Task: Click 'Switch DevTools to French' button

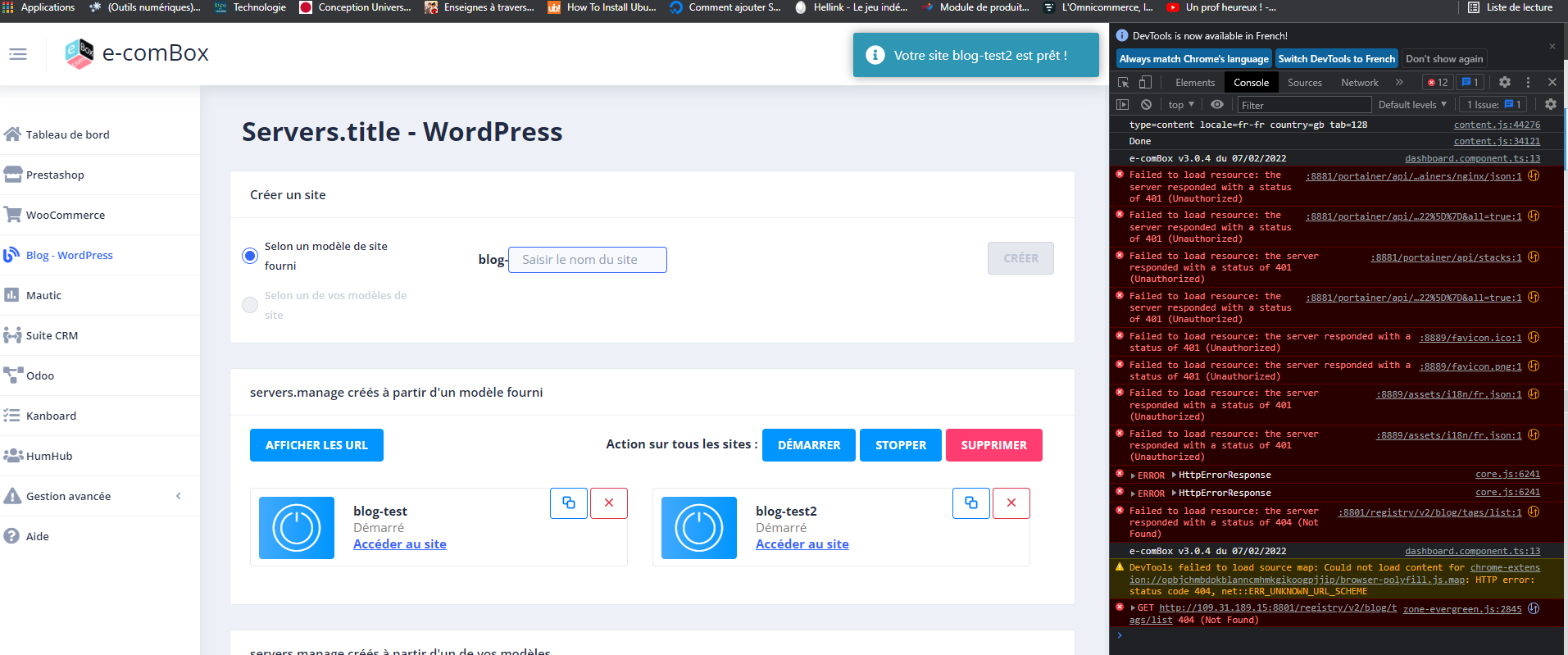Action: (x=1337, y=59)
